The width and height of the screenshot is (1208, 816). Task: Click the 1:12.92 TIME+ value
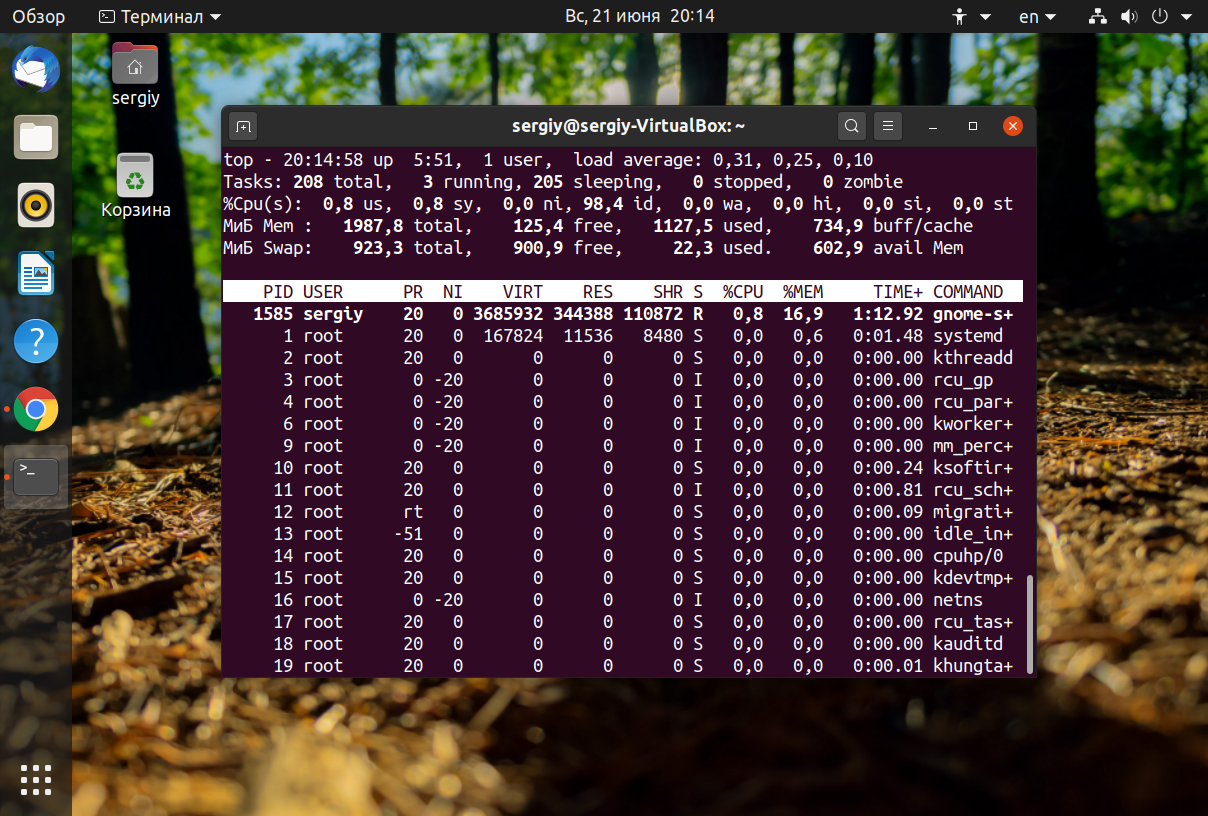click(888, 314)
